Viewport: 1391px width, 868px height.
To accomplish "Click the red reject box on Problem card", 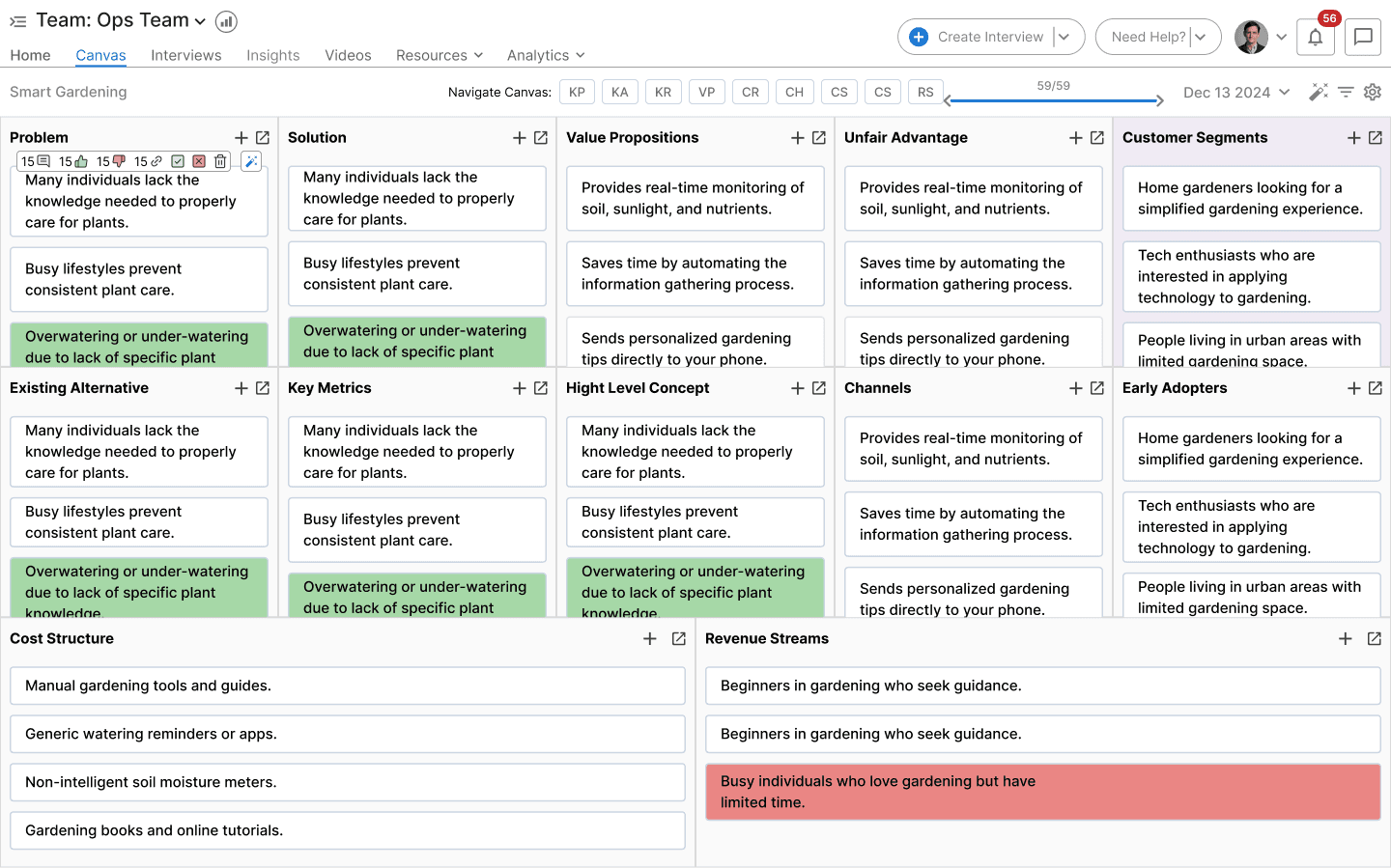I will (199, 161).
